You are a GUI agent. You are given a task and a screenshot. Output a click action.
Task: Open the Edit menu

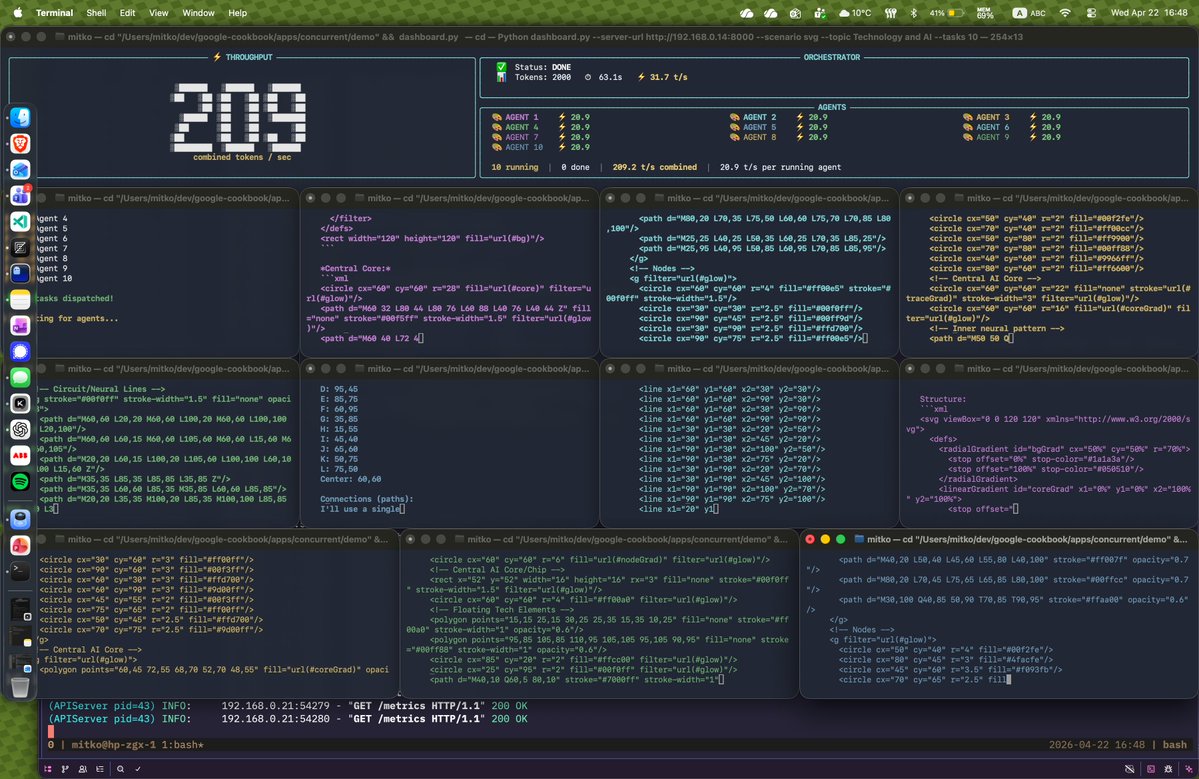128,13
